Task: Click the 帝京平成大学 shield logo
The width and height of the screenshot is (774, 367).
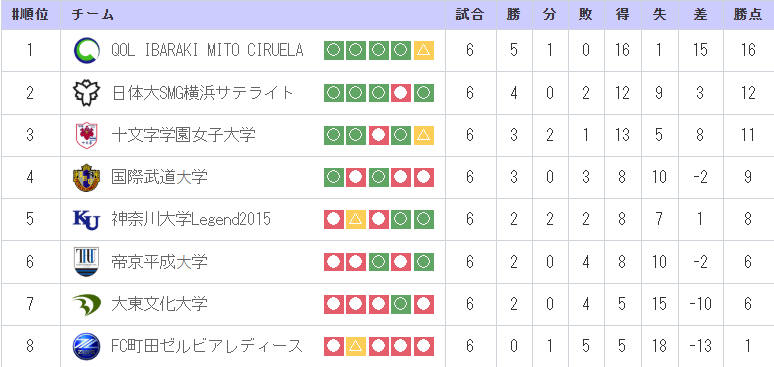Action: point(86,262)
